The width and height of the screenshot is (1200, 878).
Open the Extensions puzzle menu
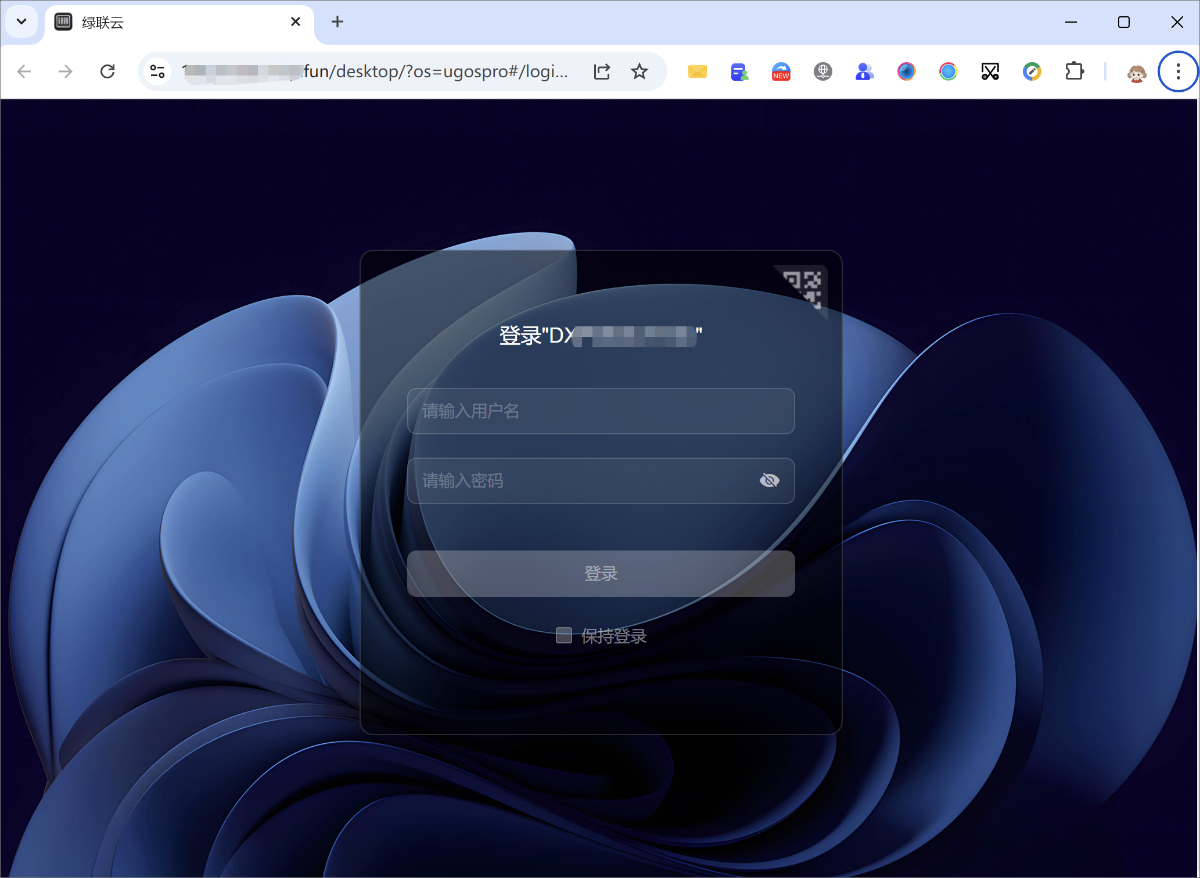point(1074,72)
